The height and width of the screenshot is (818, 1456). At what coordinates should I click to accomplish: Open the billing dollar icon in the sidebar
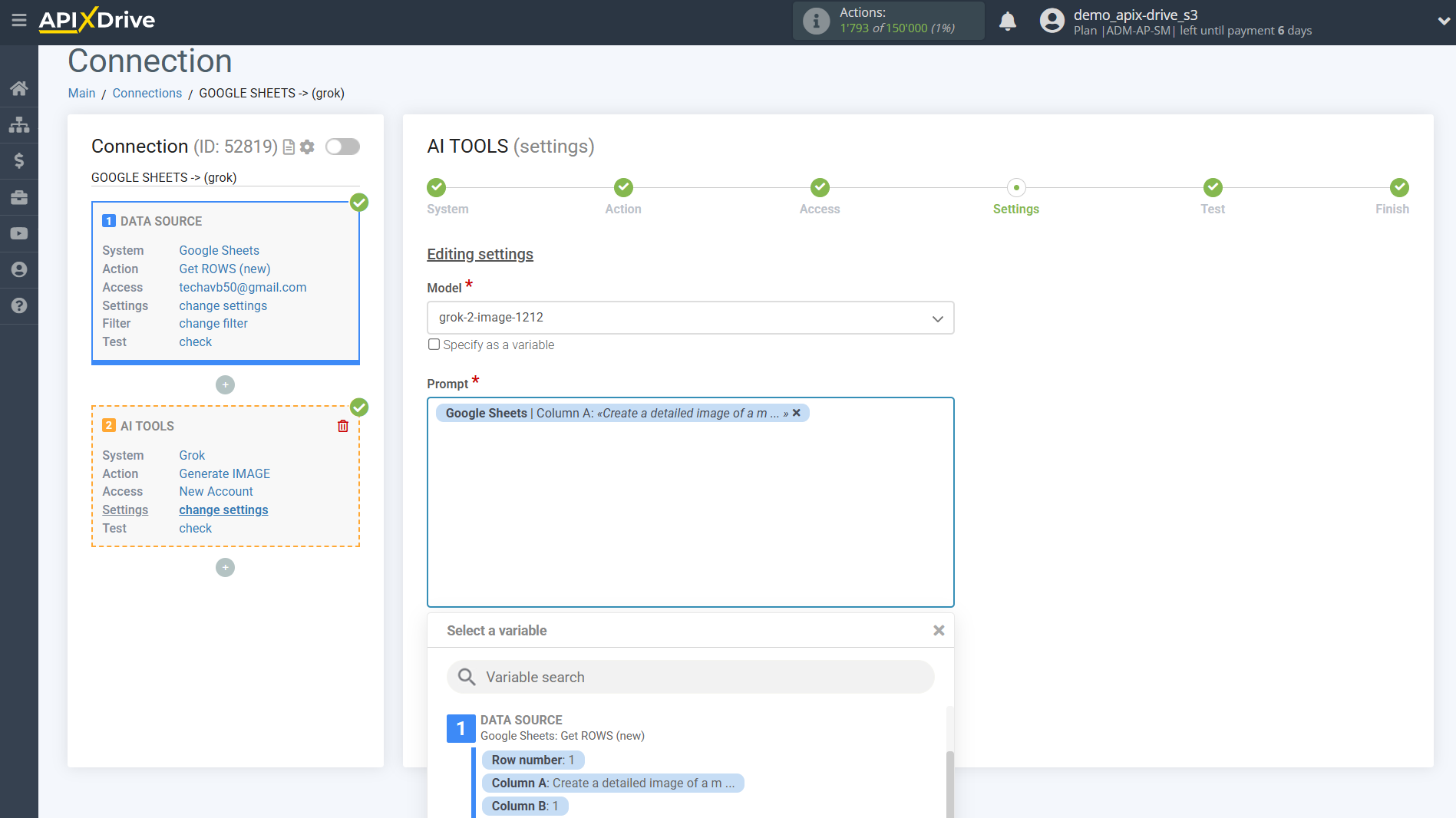pyautogui.click(x=19, y=160)
